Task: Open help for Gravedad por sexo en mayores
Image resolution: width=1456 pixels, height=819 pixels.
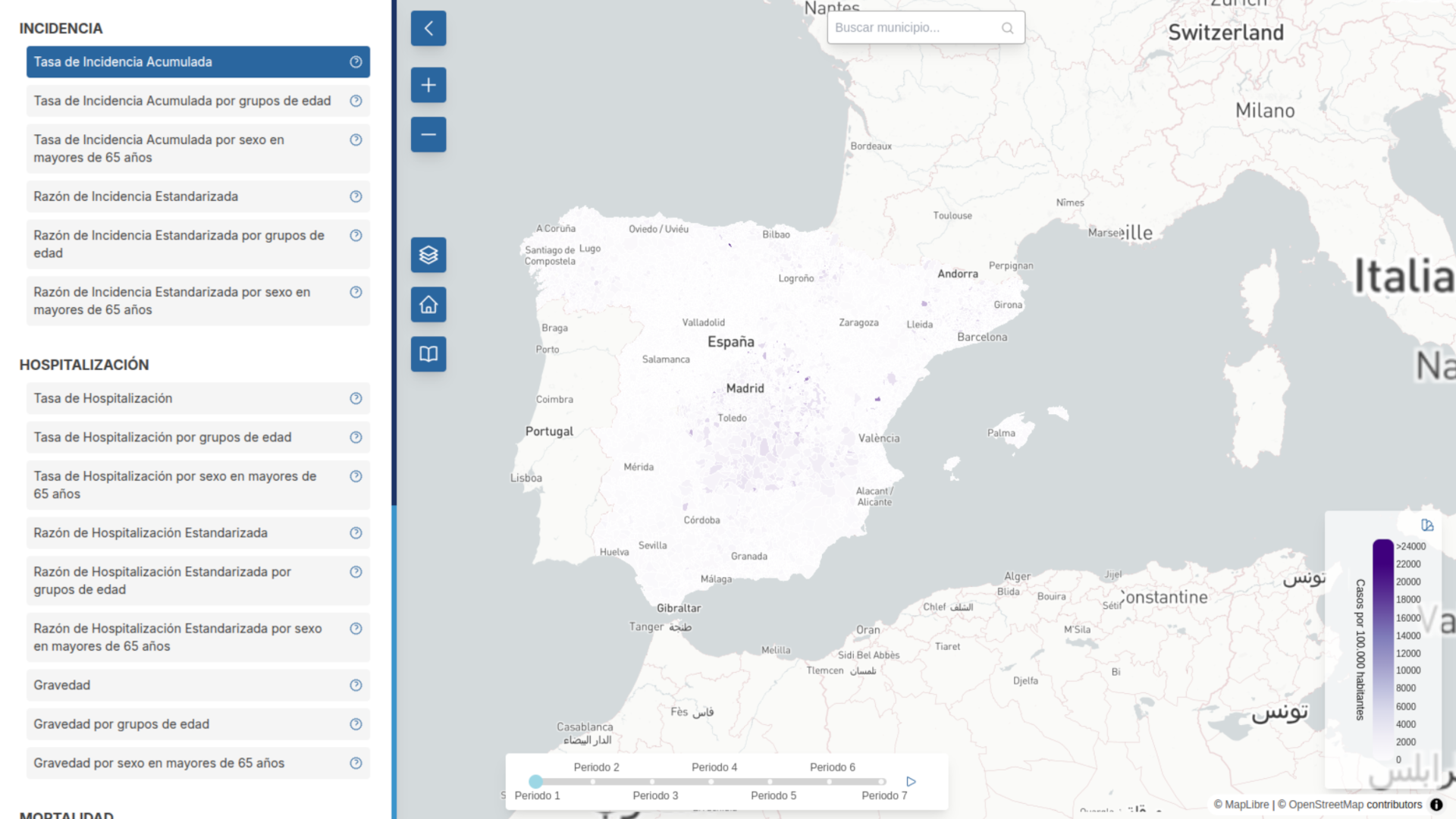Action: [x=356, y=764]
